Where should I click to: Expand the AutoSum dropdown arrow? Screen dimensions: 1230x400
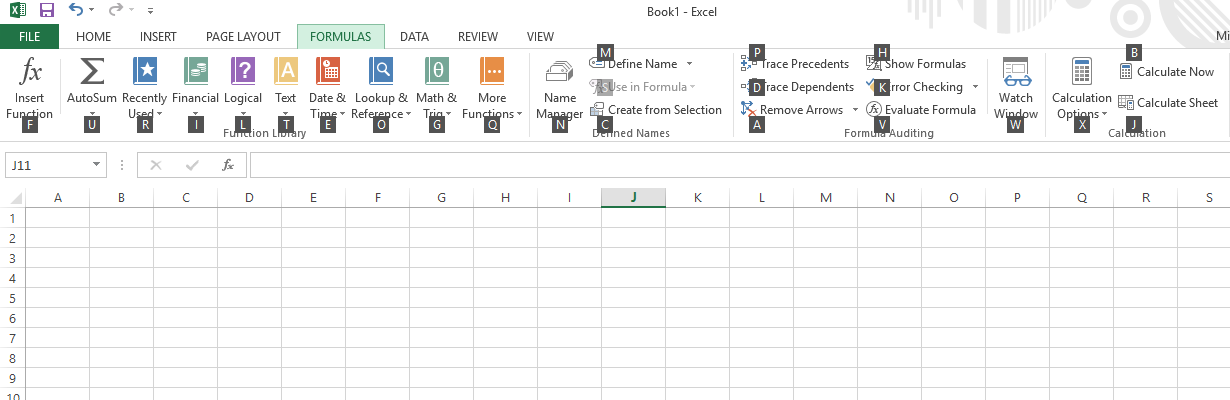[91, 113]
